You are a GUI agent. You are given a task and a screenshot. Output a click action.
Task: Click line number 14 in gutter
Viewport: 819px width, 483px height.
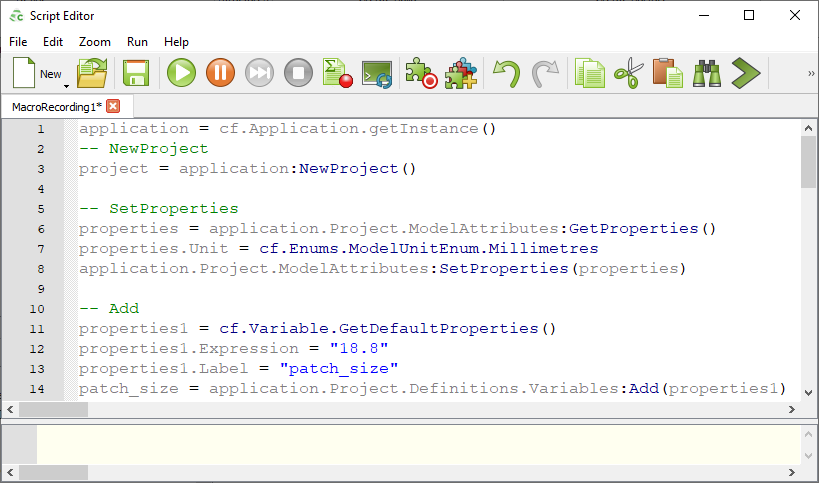coord(37,389)
